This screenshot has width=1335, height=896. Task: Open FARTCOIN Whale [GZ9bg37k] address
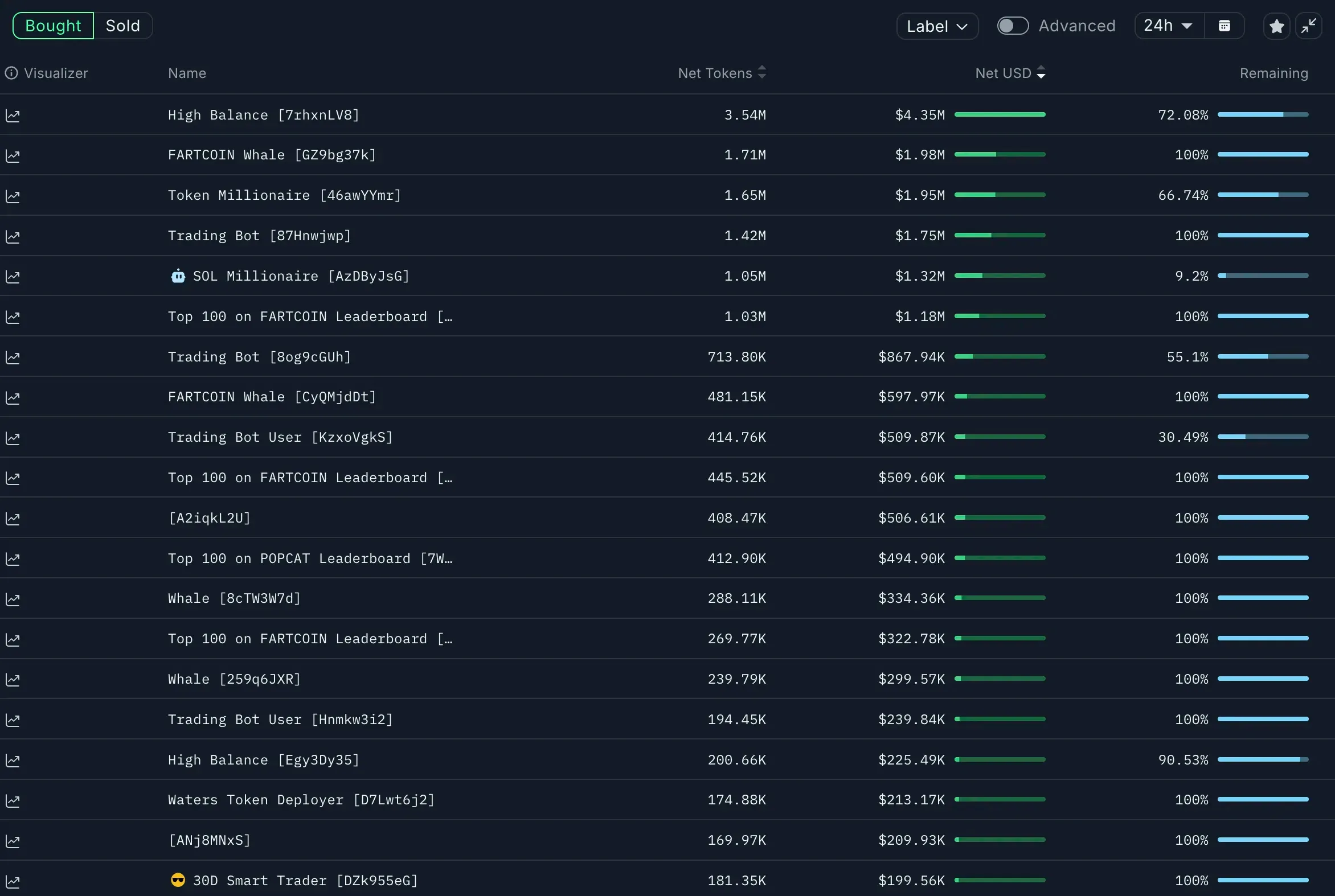point(272,155)
